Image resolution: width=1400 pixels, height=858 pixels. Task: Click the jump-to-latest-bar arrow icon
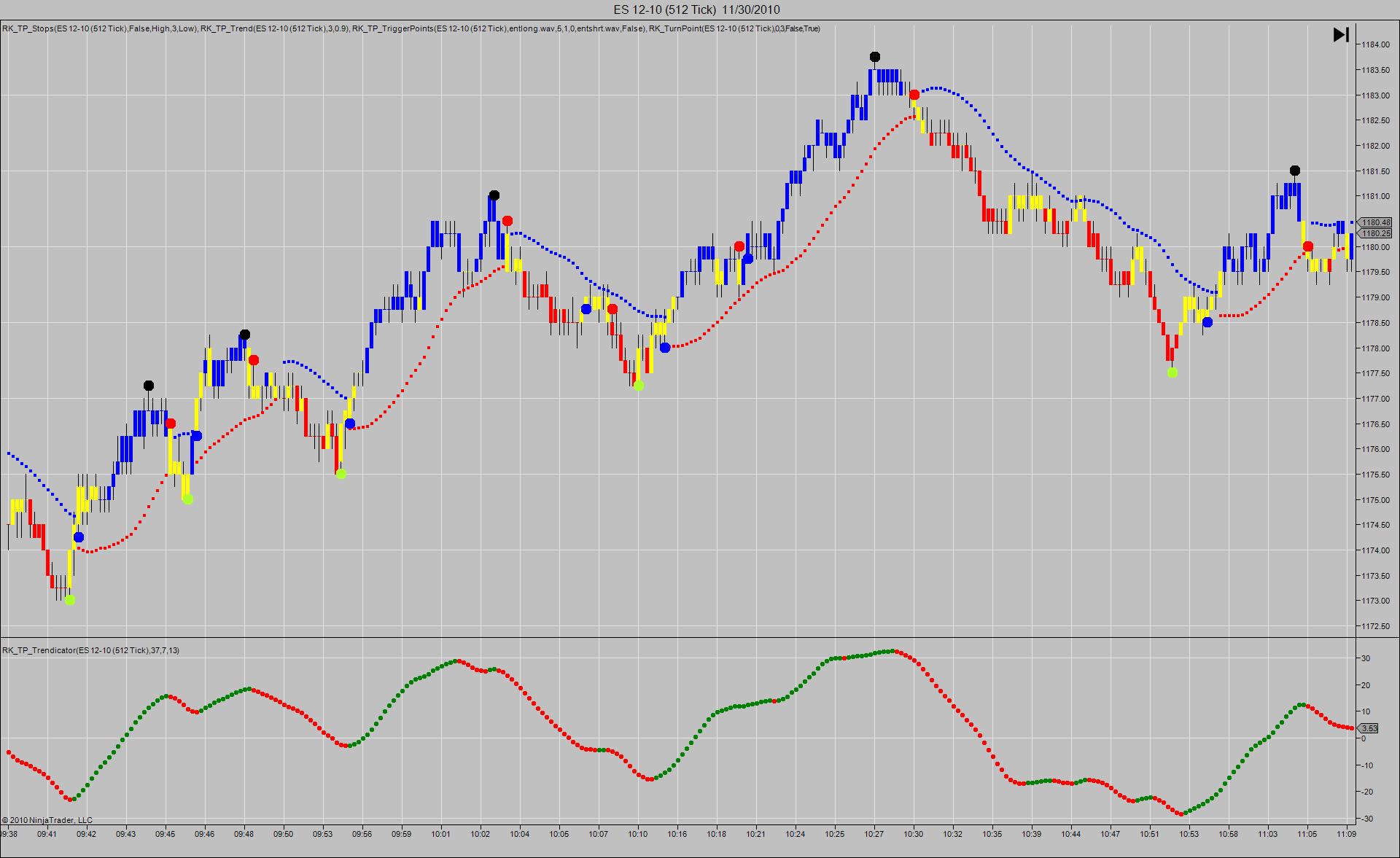pyautogui.click(x=1341, y=34)
